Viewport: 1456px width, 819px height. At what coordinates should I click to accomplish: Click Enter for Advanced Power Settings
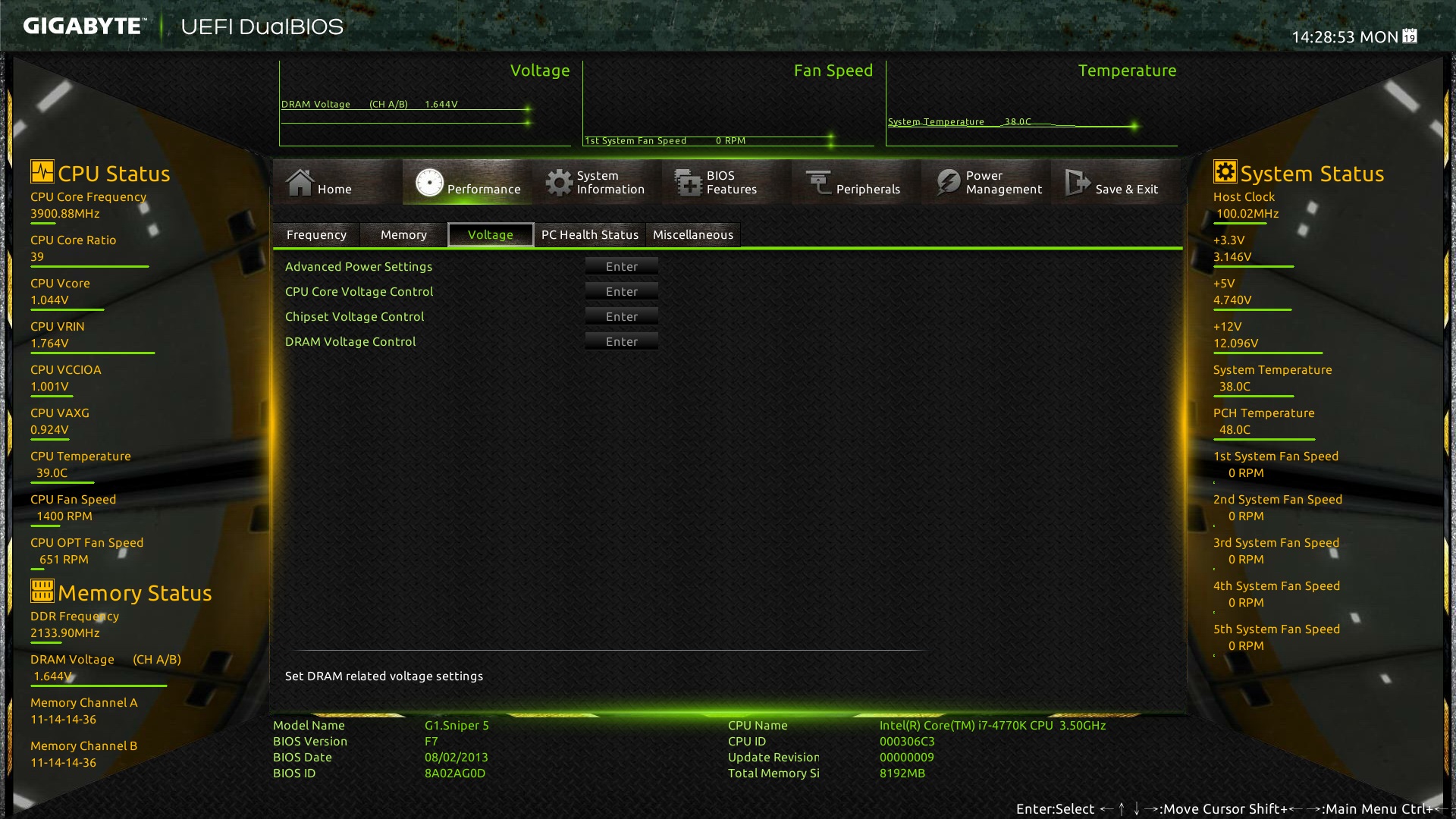(622, 267)
